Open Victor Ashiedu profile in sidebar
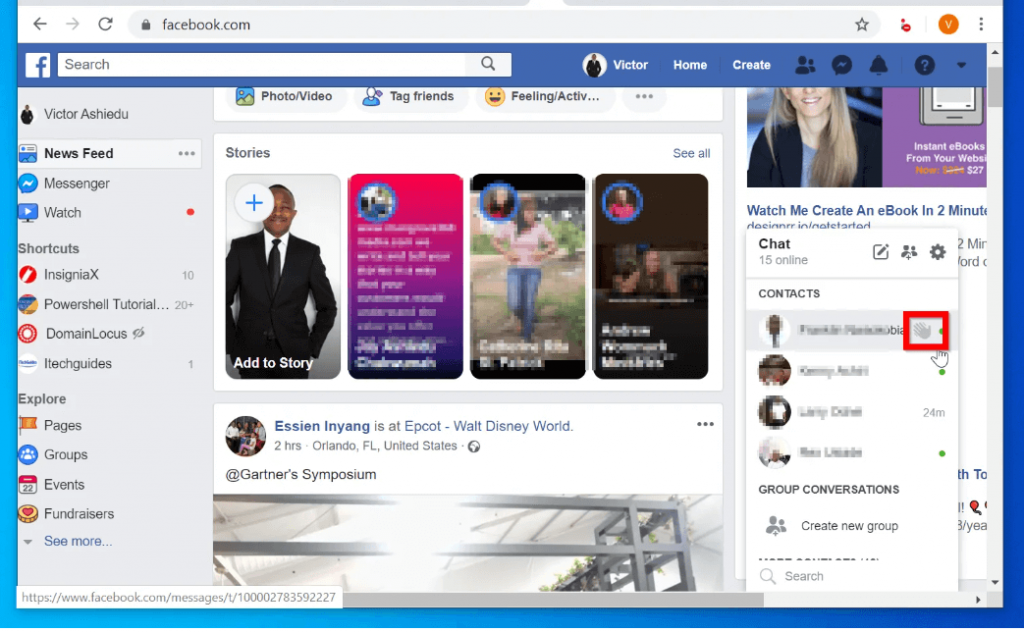The height and width of the screenshot is (632, 1024). [x=86, y=114]
